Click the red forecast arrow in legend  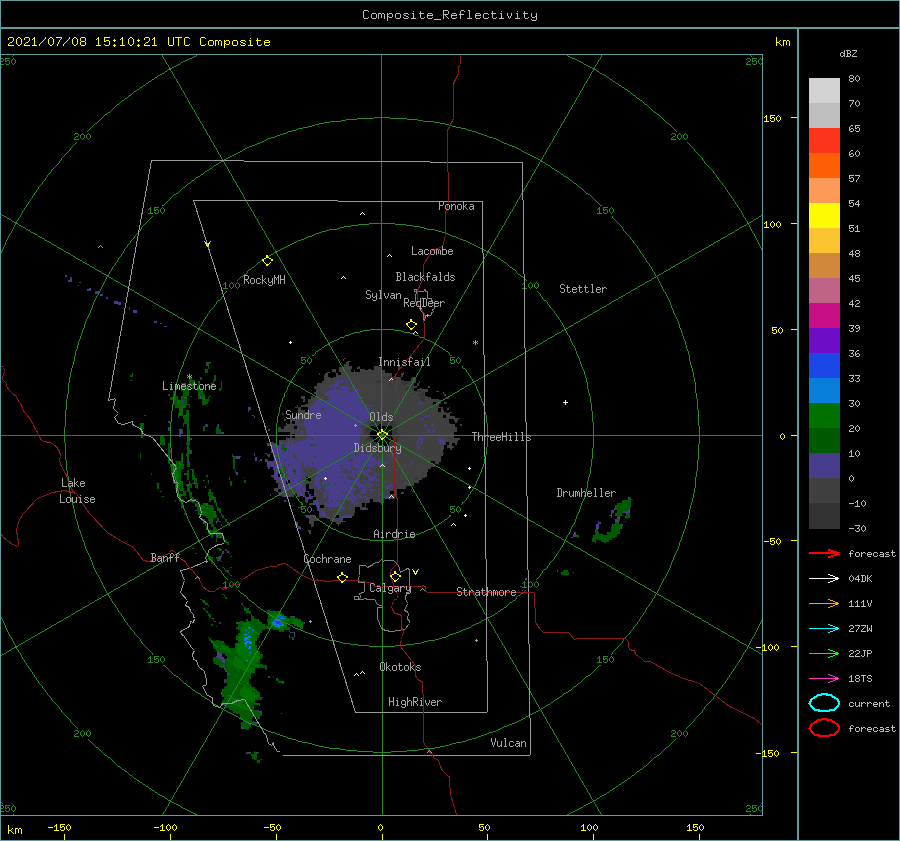(824, 553)
